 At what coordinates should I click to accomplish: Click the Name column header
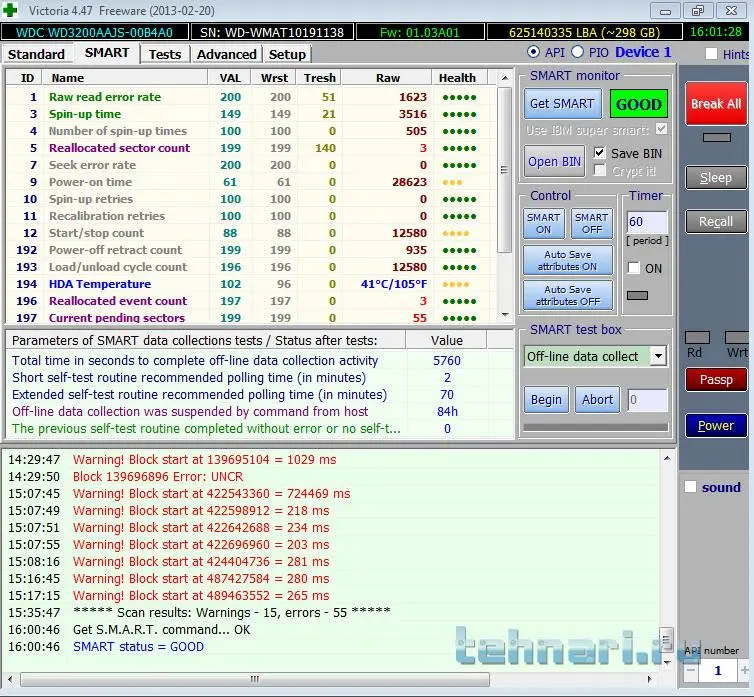coord(125,77)
